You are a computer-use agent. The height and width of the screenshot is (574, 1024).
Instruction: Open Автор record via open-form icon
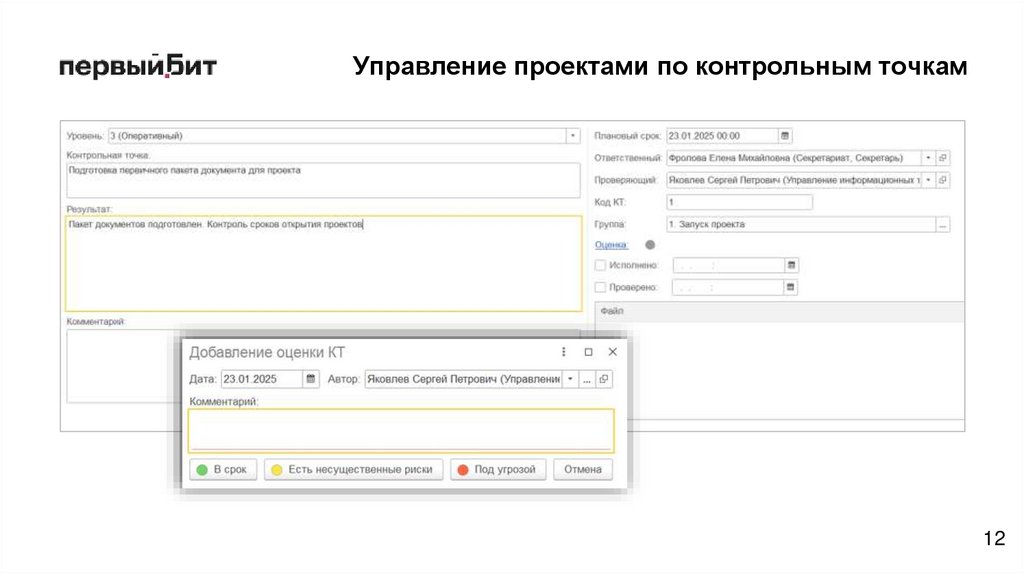(604, 380)
